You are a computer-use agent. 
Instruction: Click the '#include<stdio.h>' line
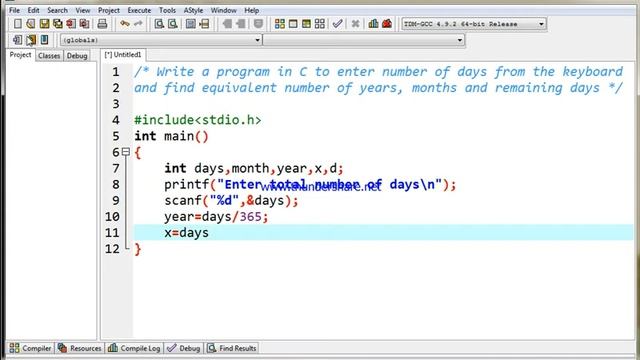pos(198,120)
